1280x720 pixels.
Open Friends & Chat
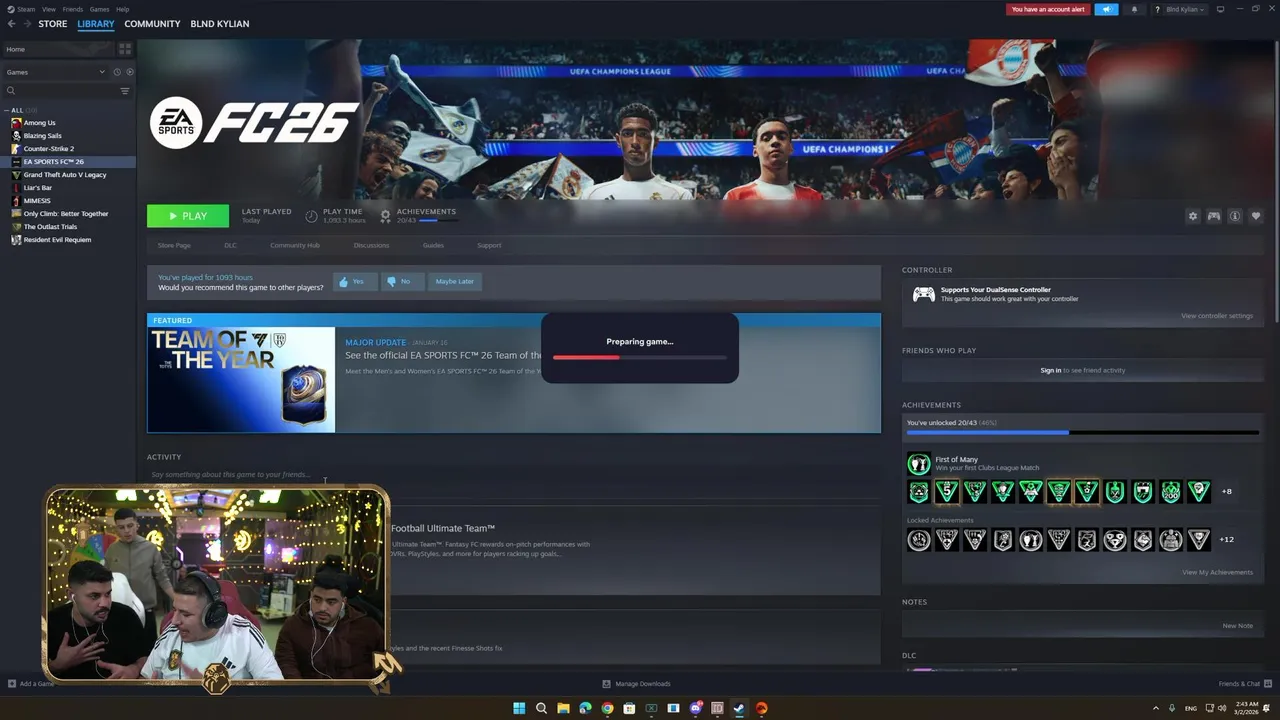click(x=1243, y=684)
